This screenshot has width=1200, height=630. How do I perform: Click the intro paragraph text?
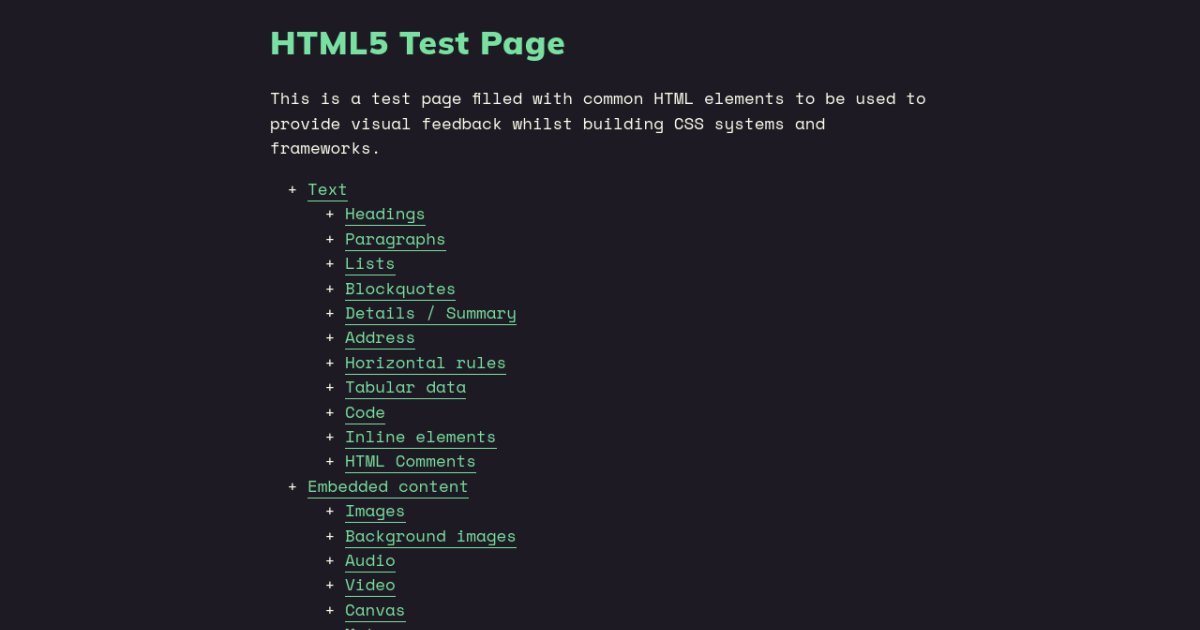coord(597,124)
